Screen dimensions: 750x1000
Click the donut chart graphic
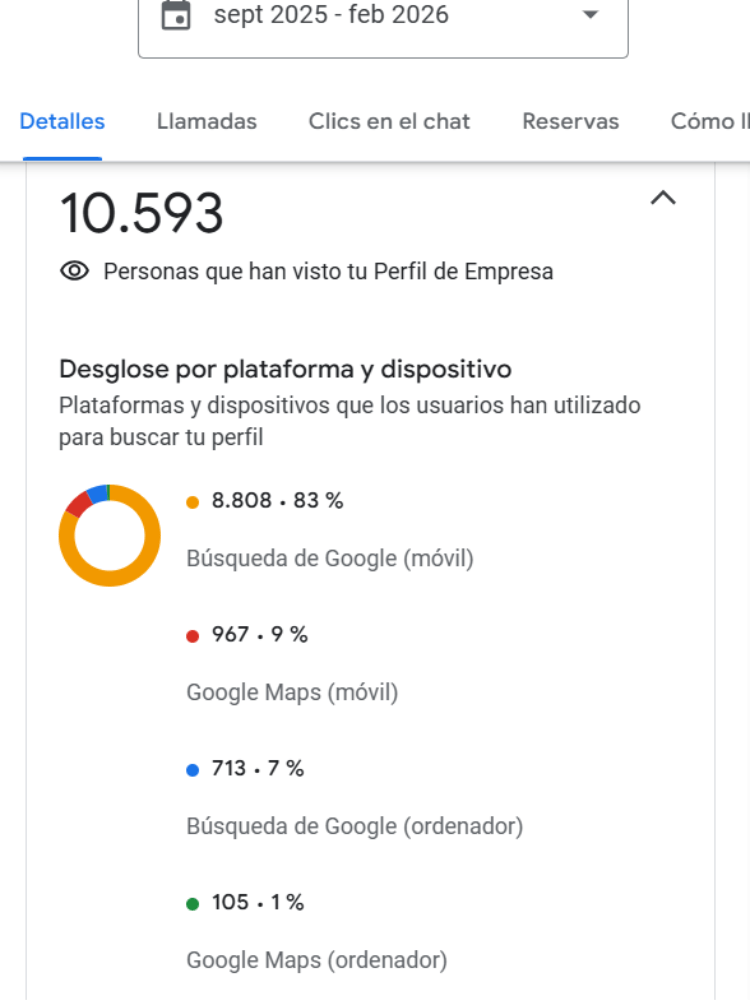pyautogui.click(x=109, y=535)
